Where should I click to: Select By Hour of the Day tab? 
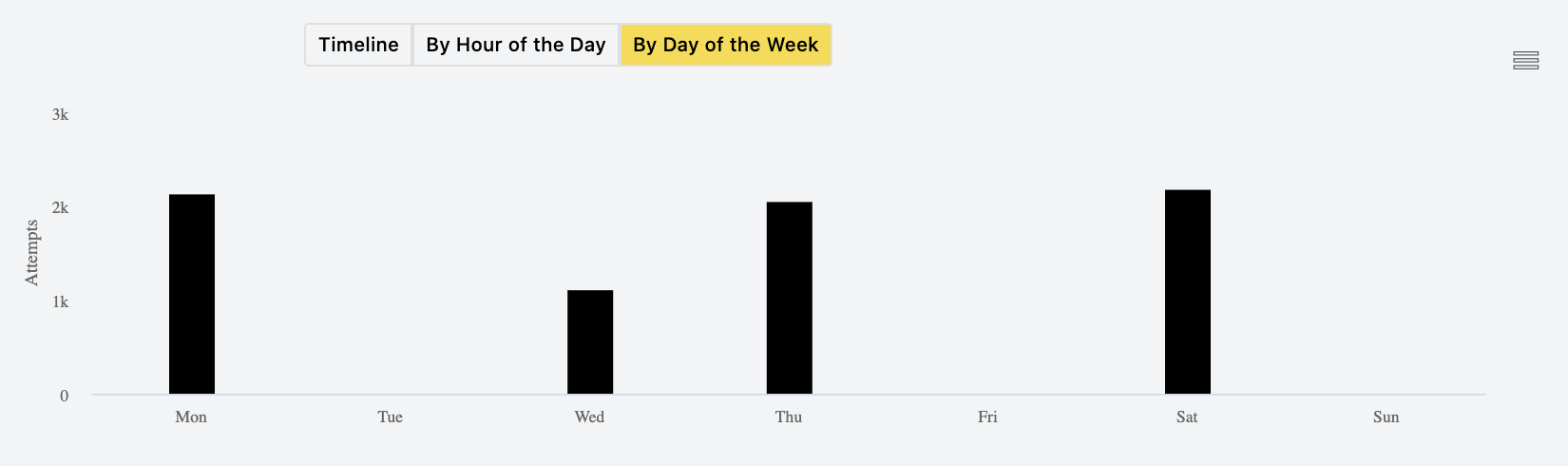point(516,45)
